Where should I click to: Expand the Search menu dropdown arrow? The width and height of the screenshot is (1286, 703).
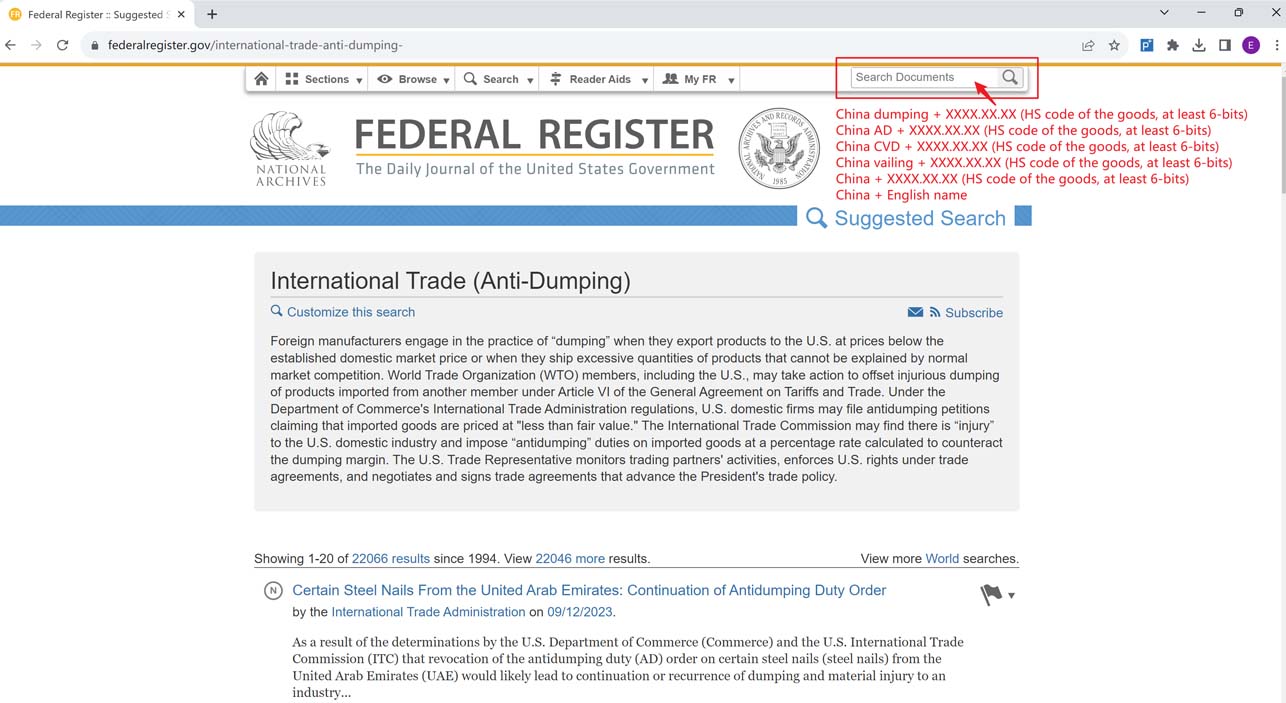pos(530,80)
